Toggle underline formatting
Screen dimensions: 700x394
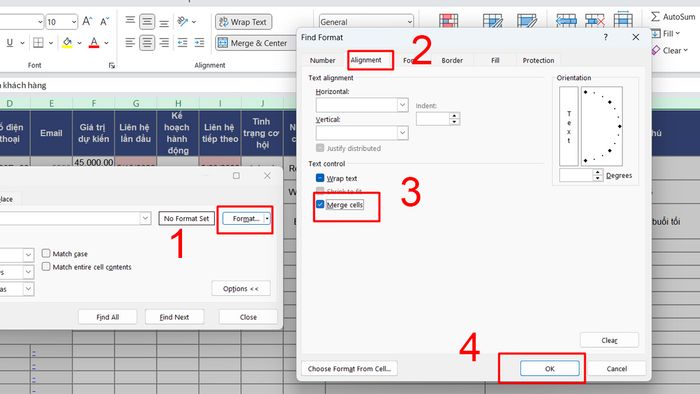pos(9,43)
